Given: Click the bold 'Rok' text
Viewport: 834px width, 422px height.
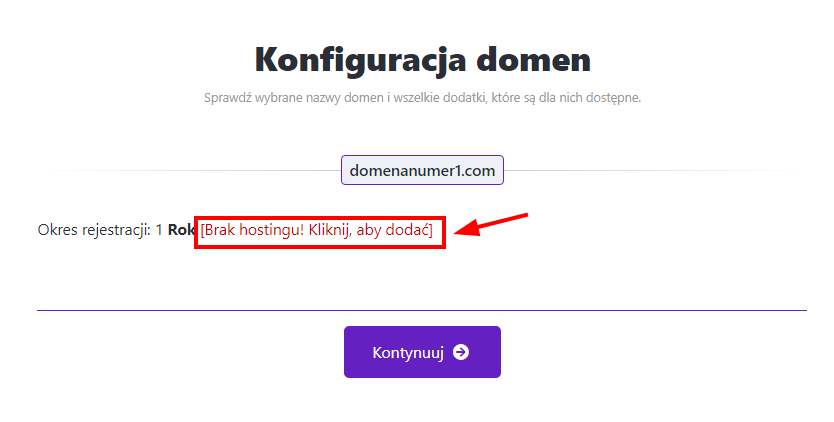Looking at the screenshot, I should pyautogui.click(x=181, y=230).
